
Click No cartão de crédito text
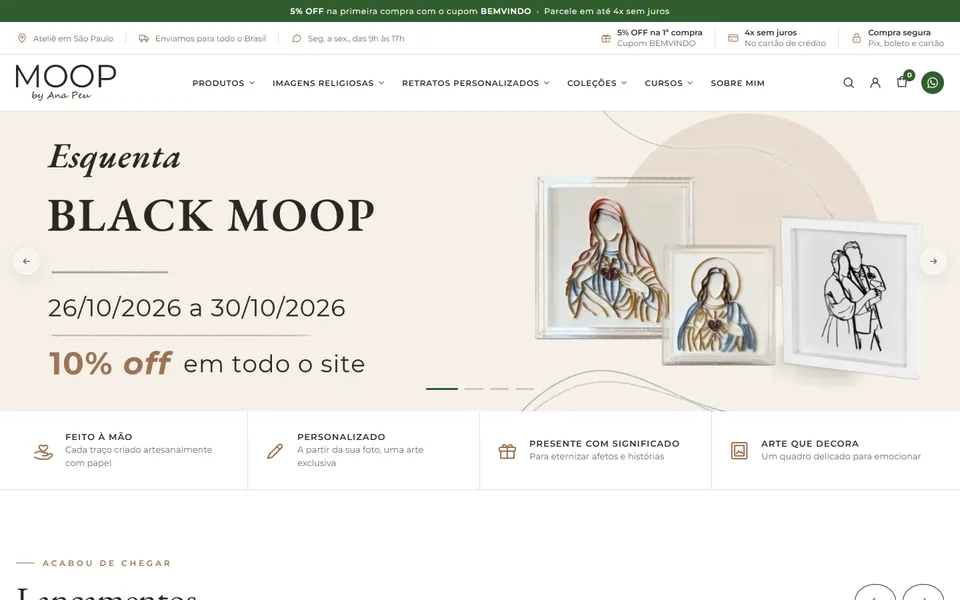[x=785, y=43]
